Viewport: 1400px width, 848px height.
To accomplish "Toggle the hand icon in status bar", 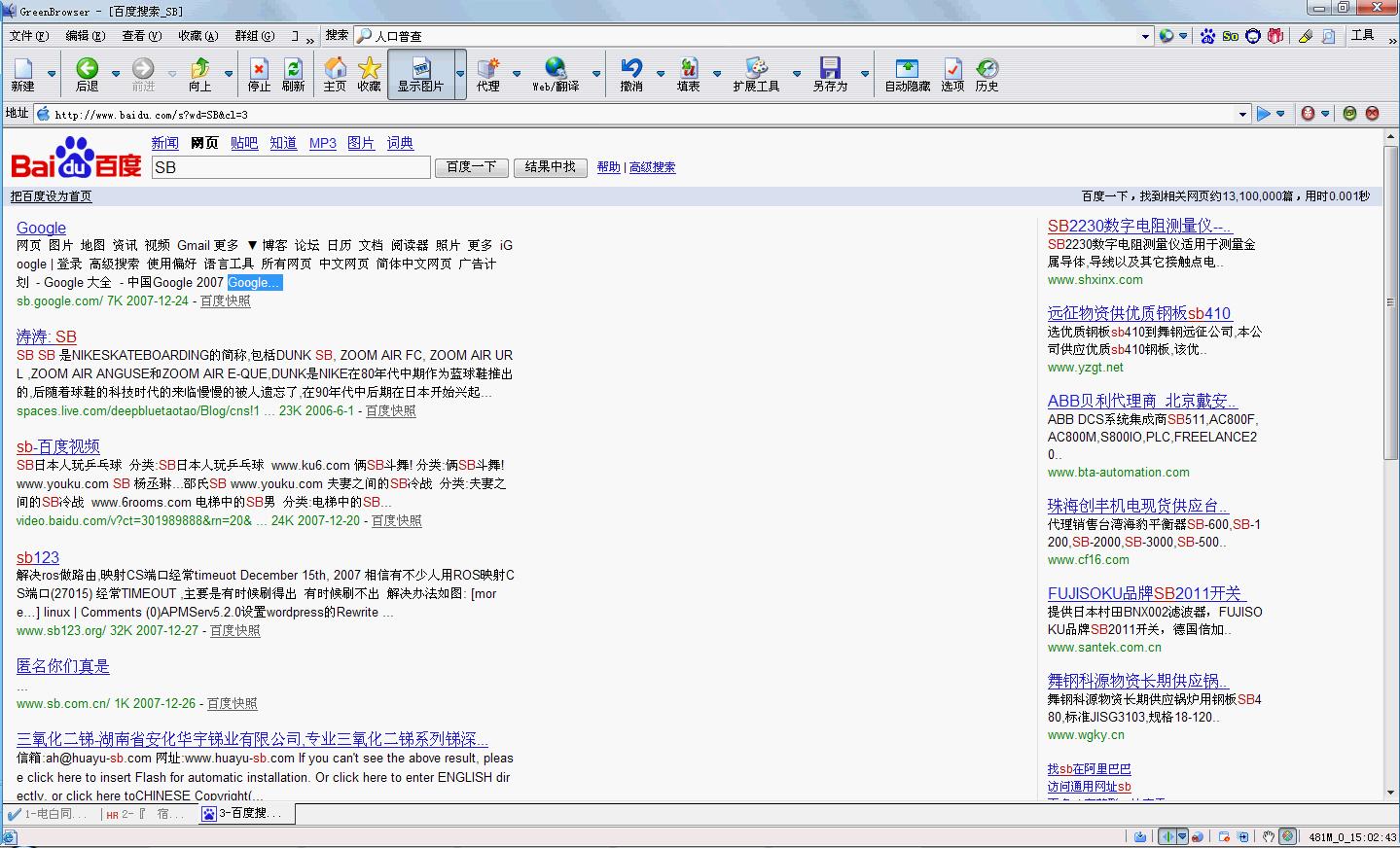I will tap(1268, 836).
